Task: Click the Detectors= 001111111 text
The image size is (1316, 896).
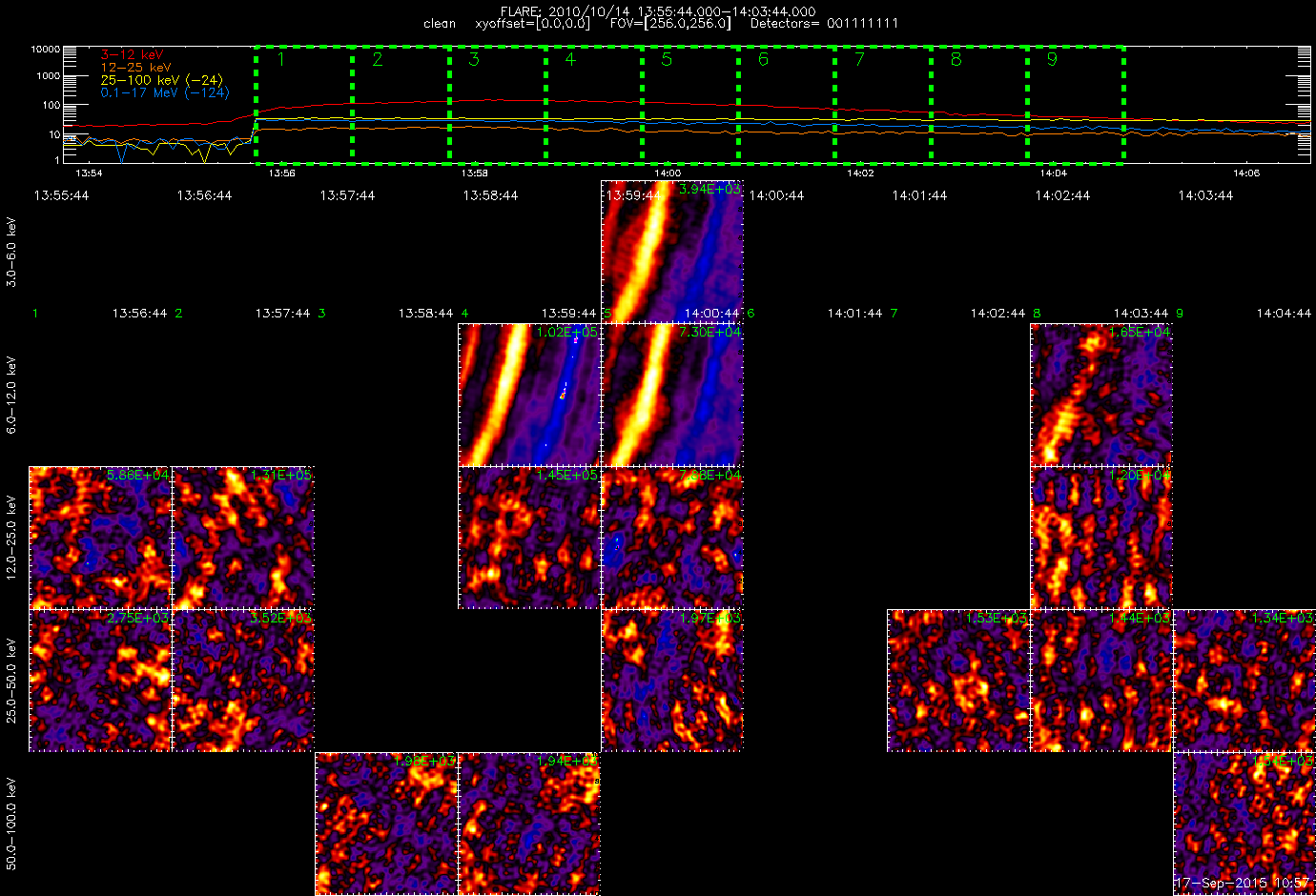Action: click(x=825, y=23)
